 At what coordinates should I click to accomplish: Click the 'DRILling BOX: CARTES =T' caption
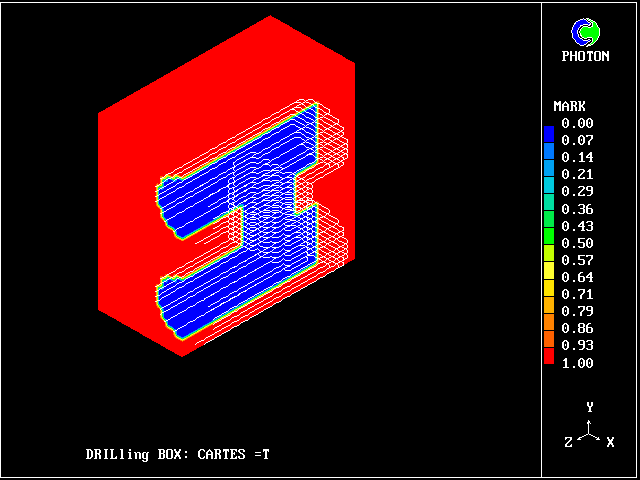[177, 455]
